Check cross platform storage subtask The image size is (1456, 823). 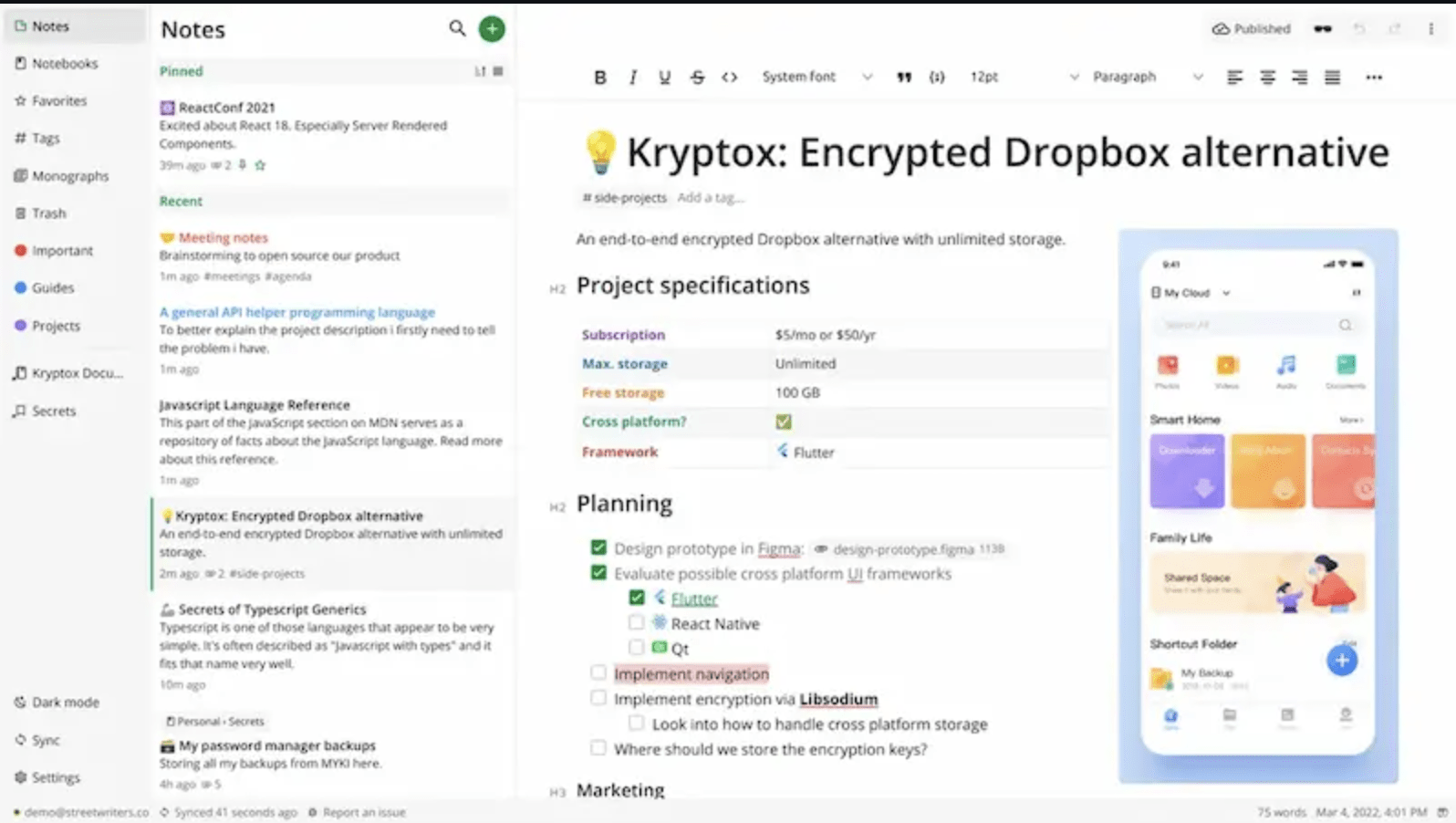(636, 723)
